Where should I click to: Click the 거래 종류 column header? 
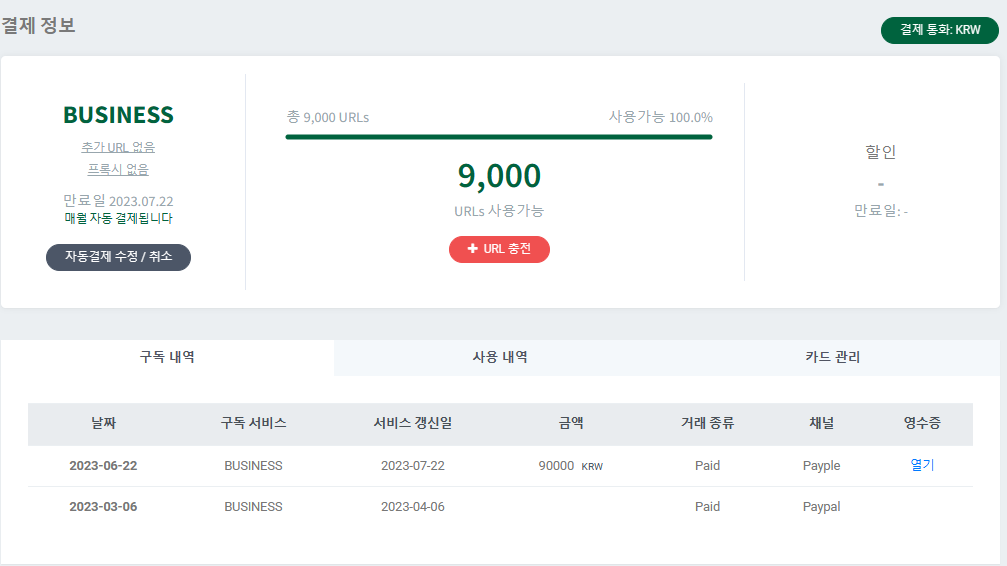click(707, 423)
